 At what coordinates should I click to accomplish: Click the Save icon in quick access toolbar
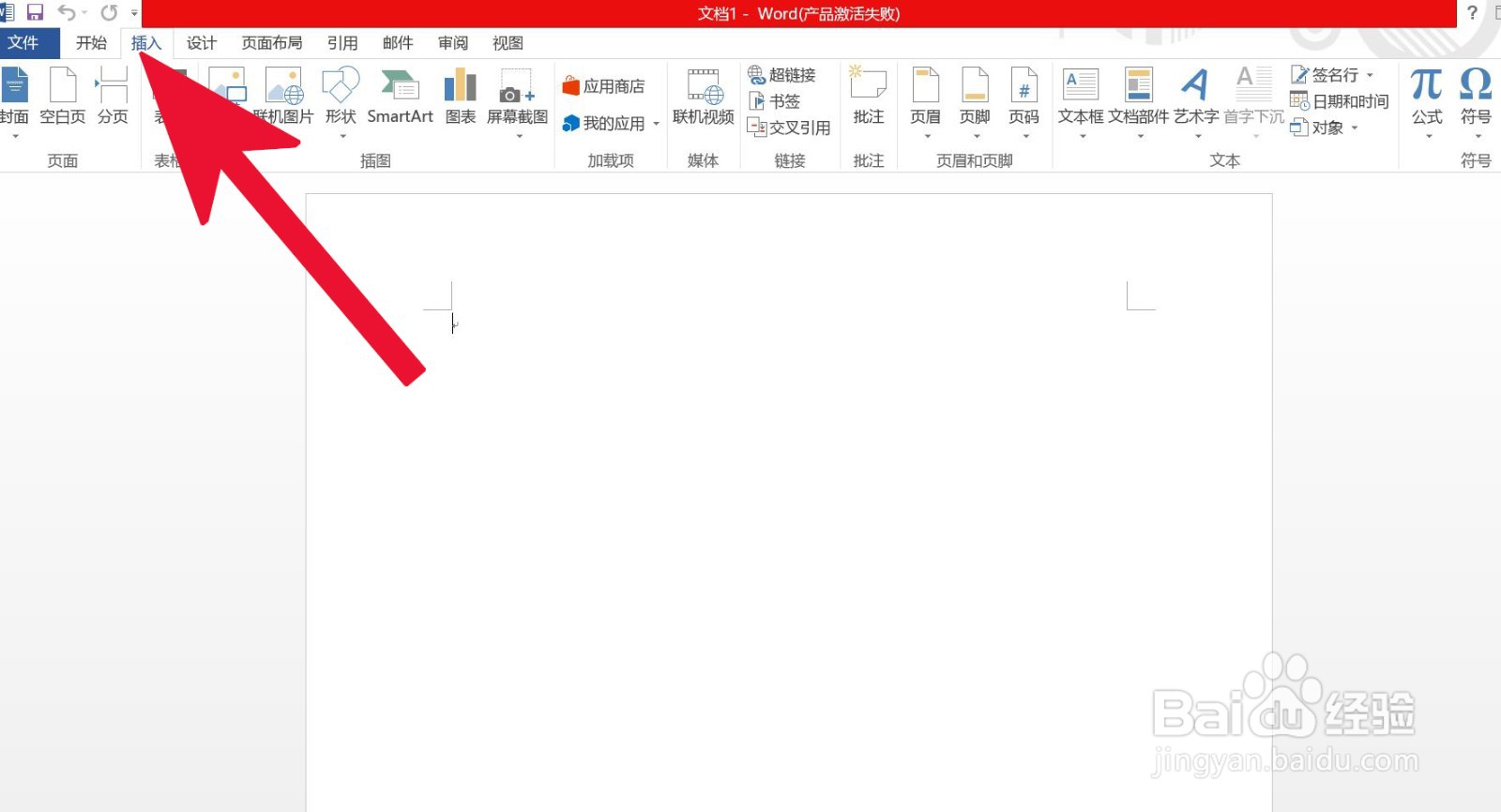(x=35, y=12)
